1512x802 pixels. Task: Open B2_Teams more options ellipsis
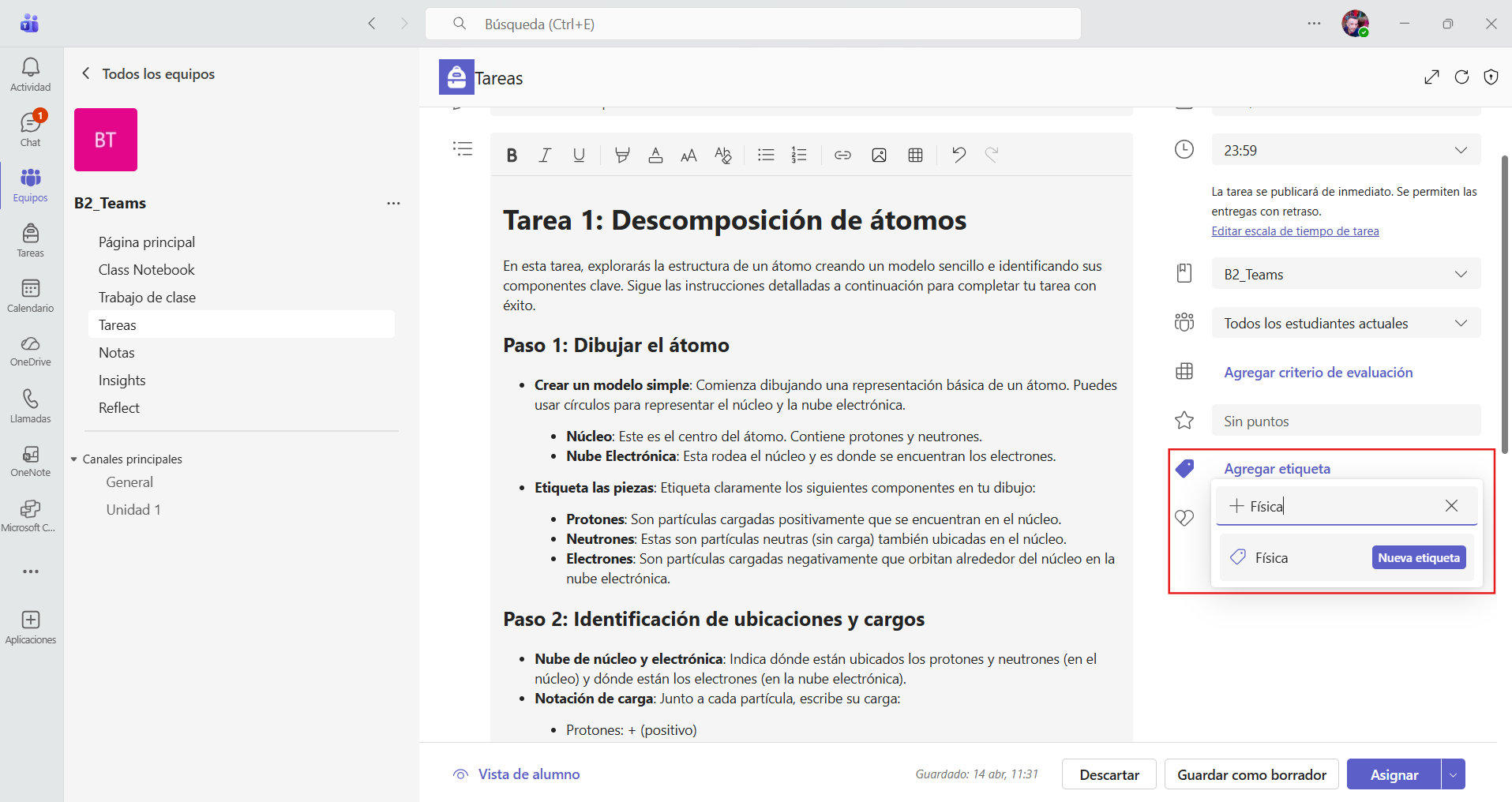tap(393, 203)
